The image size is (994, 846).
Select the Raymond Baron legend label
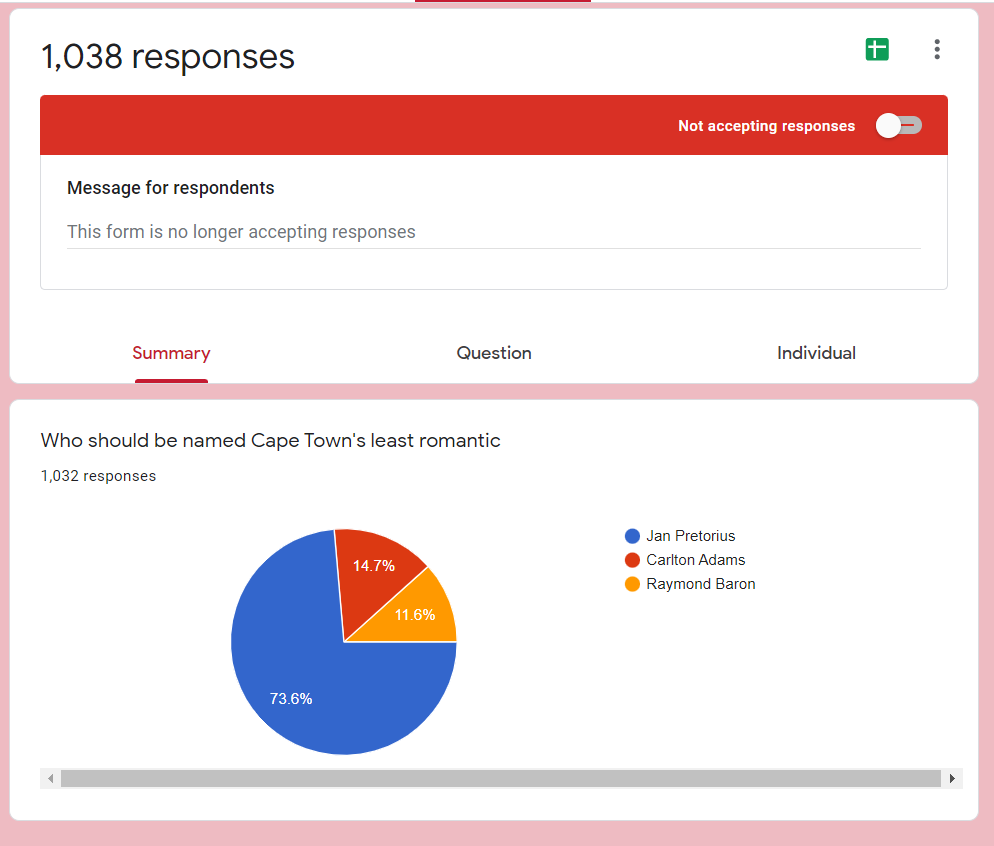coord(700,584)
